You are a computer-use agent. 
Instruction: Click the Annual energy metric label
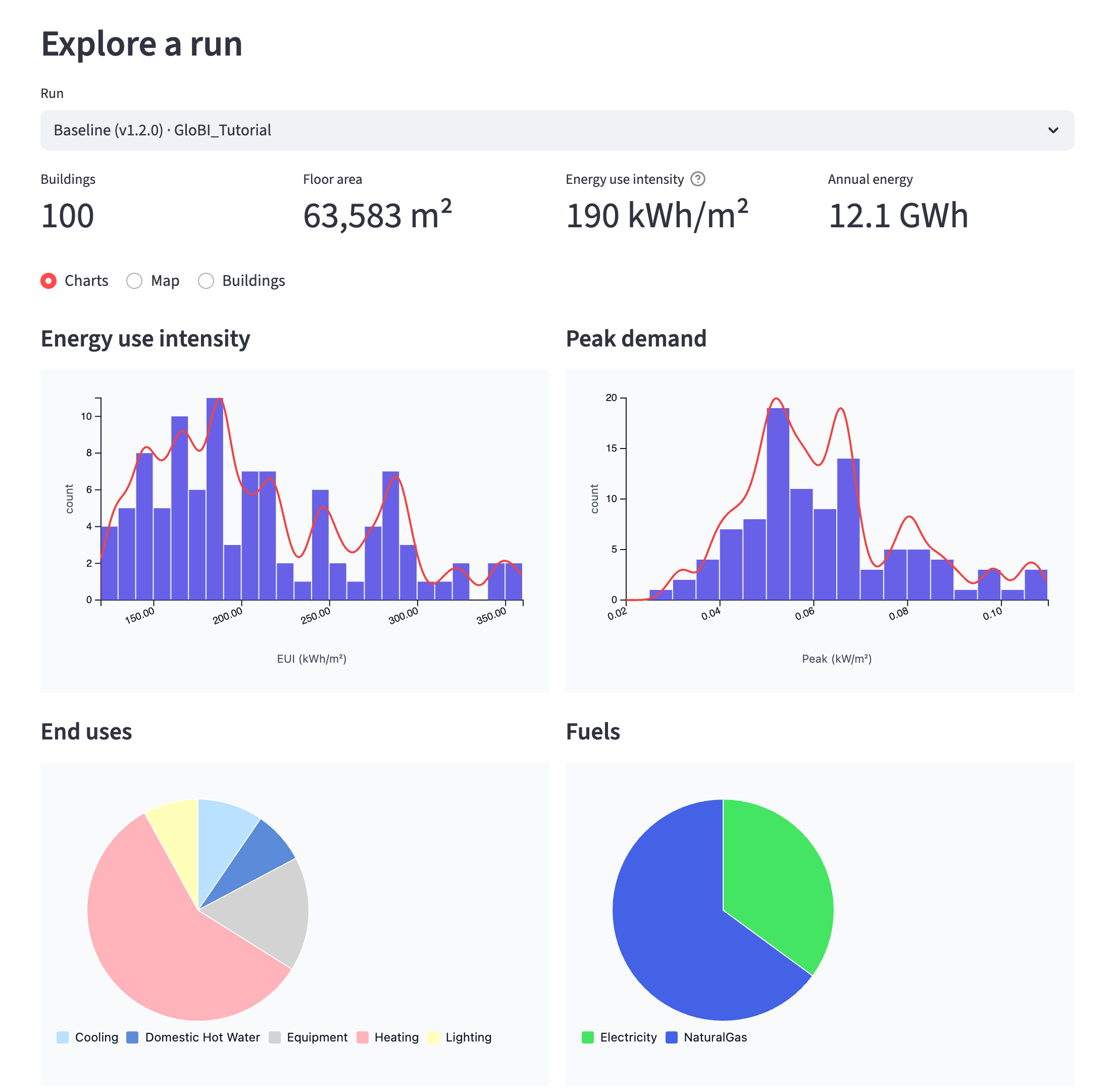[870, 179]
